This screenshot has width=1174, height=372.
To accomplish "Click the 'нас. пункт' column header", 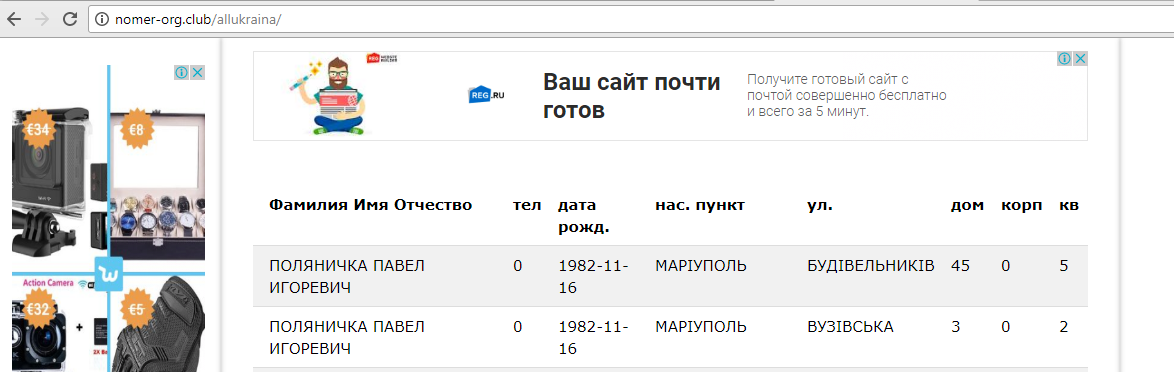I will click(700, 205).
